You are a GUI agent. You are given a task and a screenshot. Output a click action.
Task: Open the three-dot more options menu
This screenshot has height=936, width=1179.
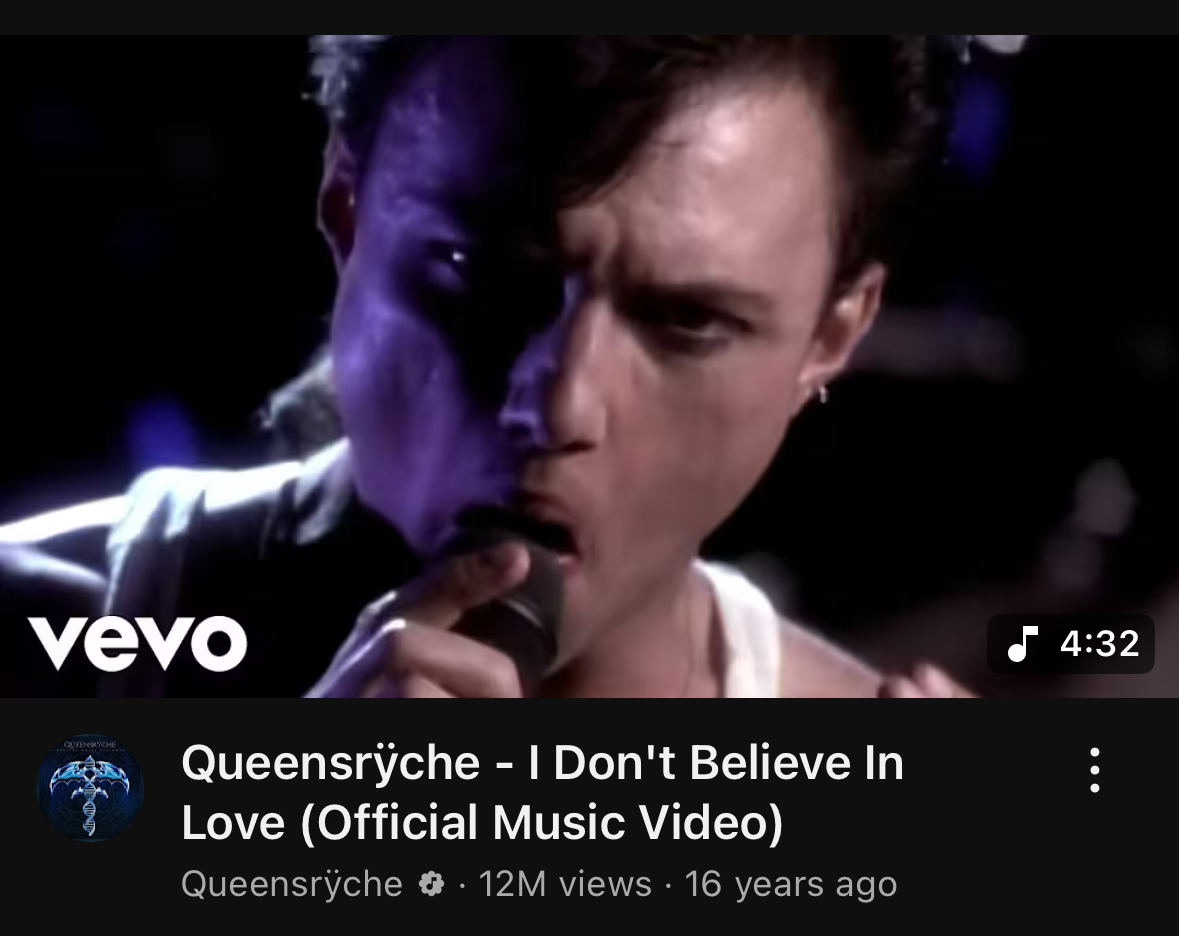(x=1095, y=770)
